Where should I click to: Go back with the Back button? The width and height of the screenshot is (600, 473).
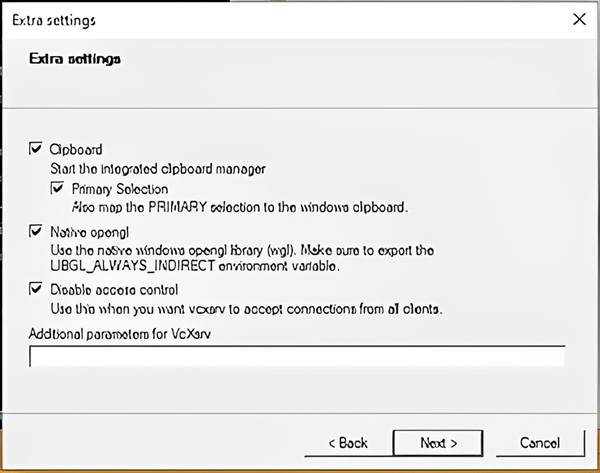coord(347,442)
